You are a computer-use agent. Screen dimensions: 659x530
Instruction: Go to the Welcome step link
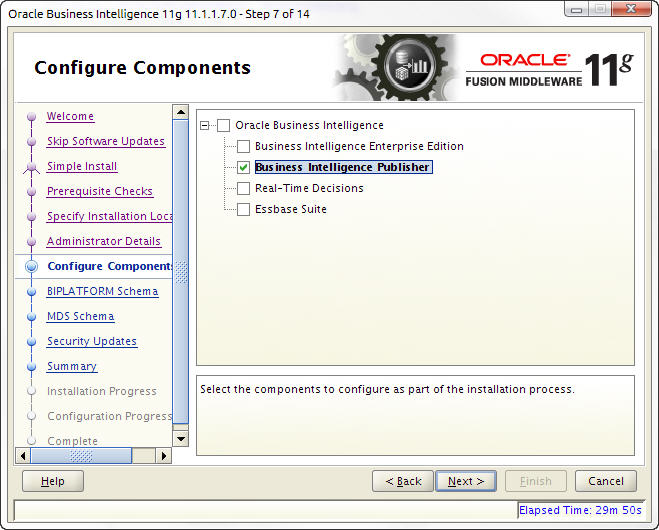tap(70, 116)
